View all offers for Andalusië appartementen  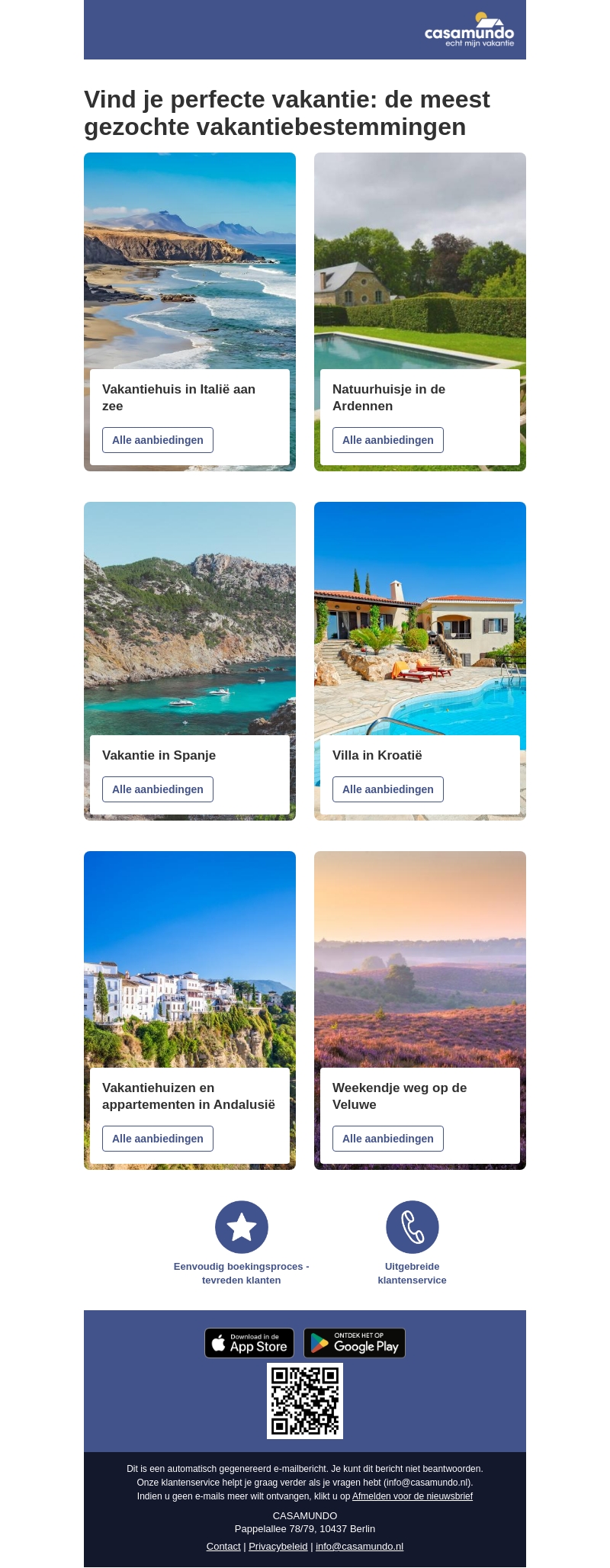(158, 1139)
